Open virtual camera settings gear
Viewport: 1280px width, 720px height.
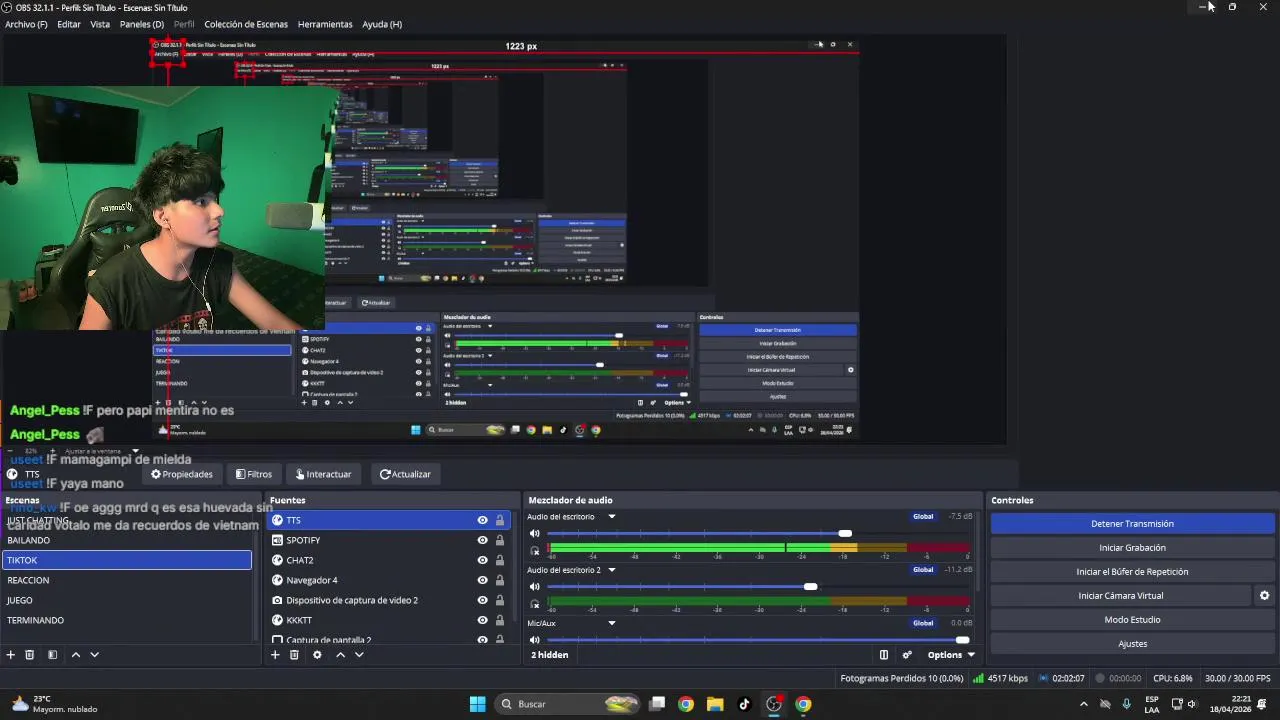1264,596
